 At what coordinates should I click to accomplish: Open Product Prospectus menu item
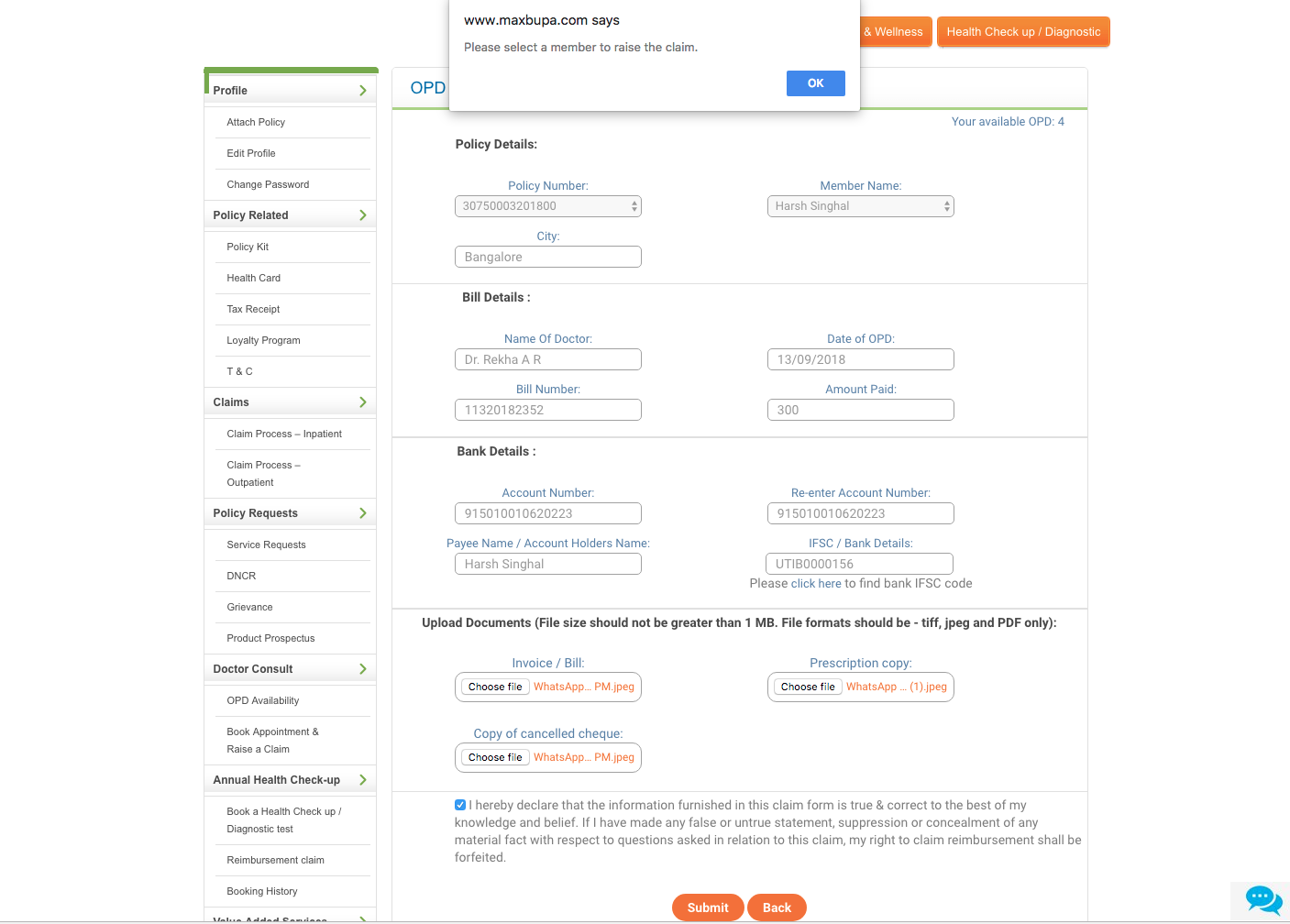270,638
